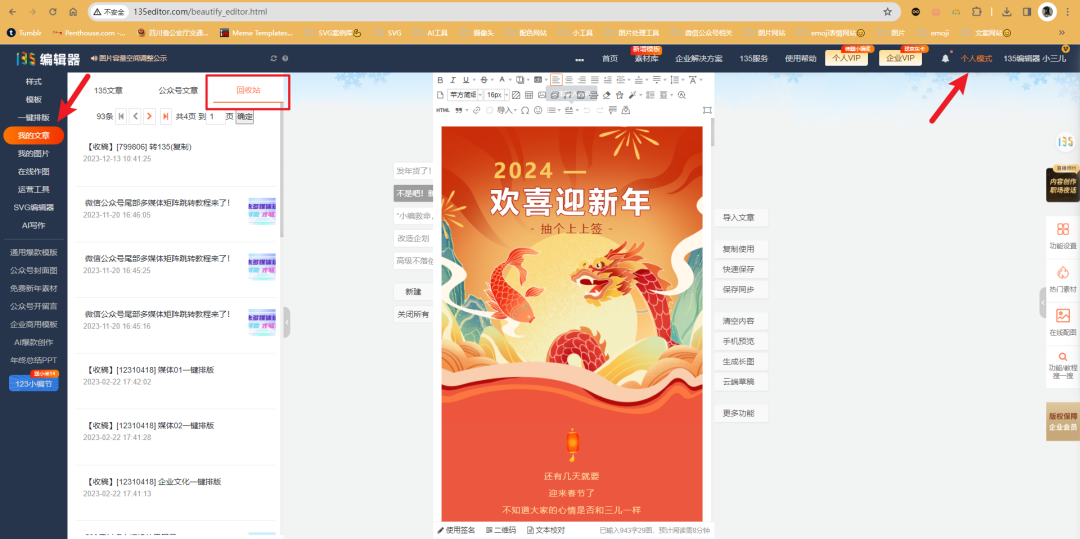Click the 快速保存 button

(740, 269)
